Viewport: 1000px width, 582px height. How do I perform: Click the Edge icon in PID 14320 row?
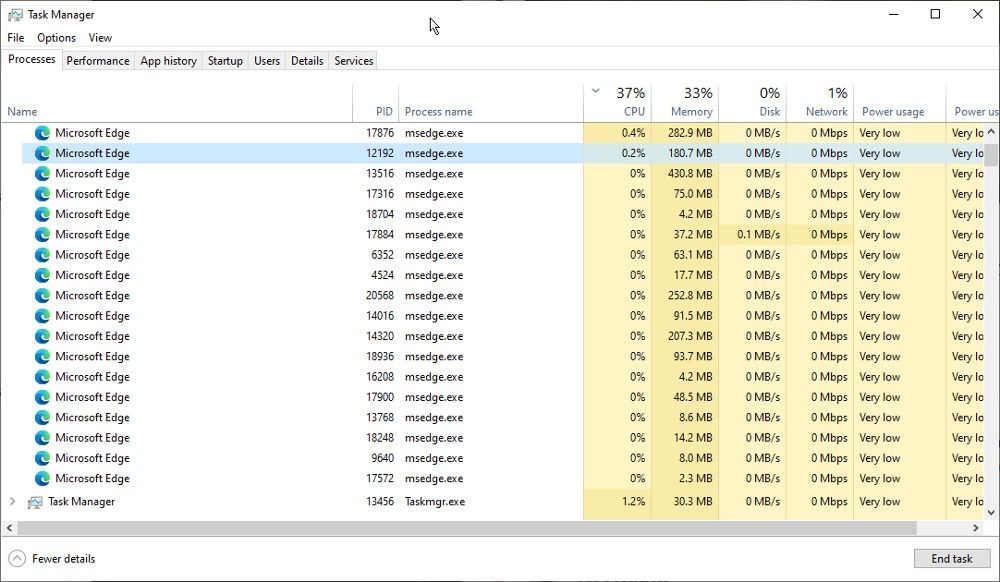(42, 337)
